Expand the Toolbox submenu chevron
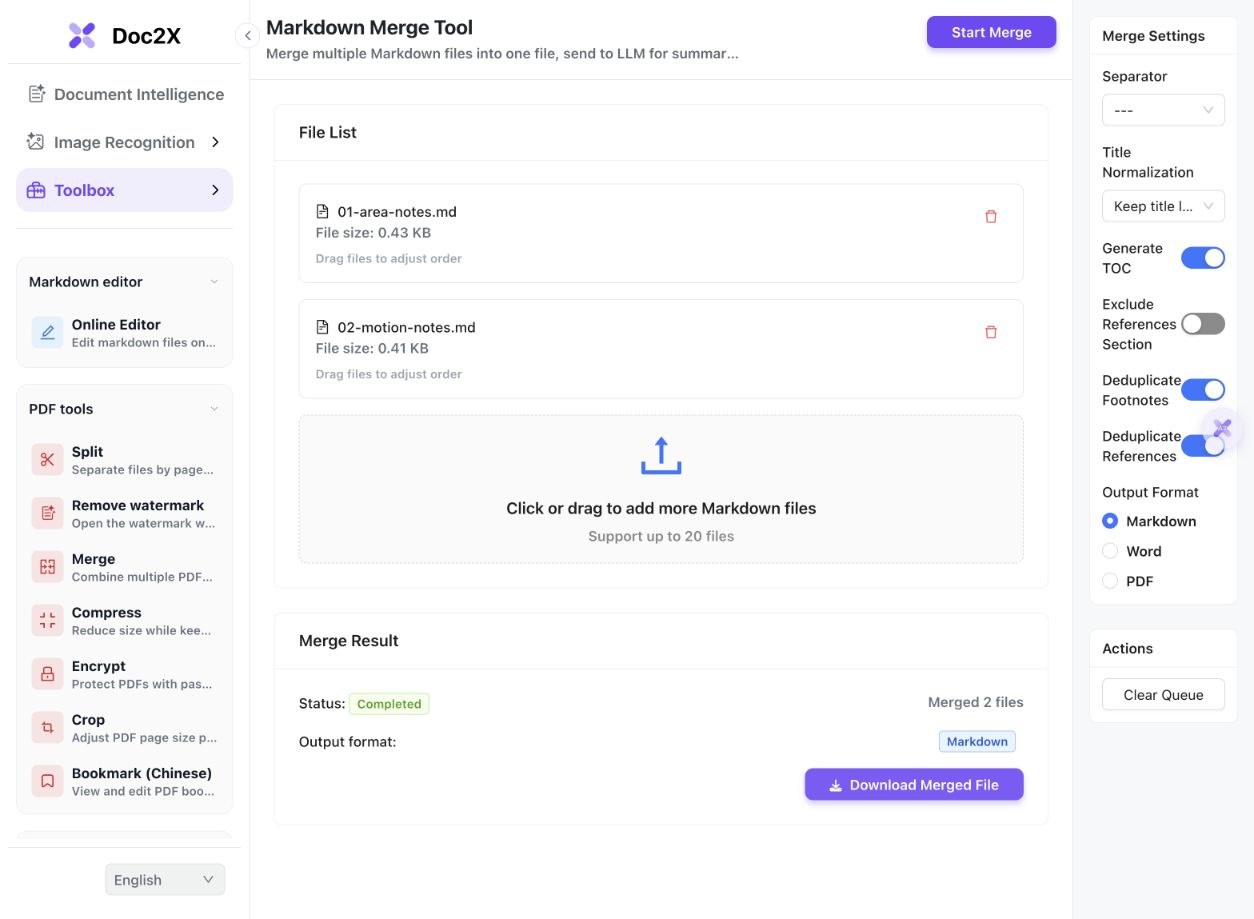The width and height of the screenshot is (1254, 919). 215,190
